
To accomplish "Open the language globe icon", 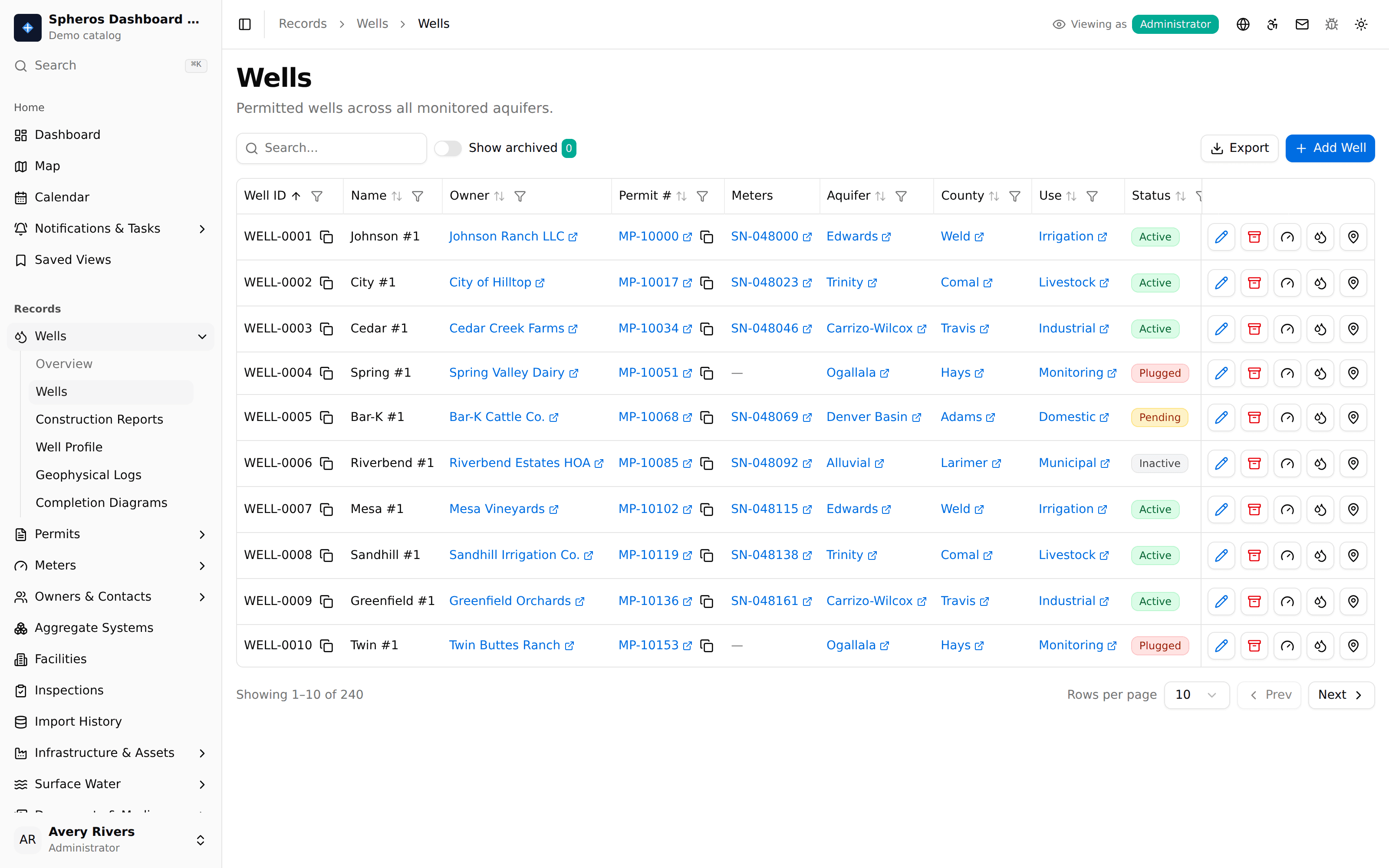I will [x=1243, y=24].
